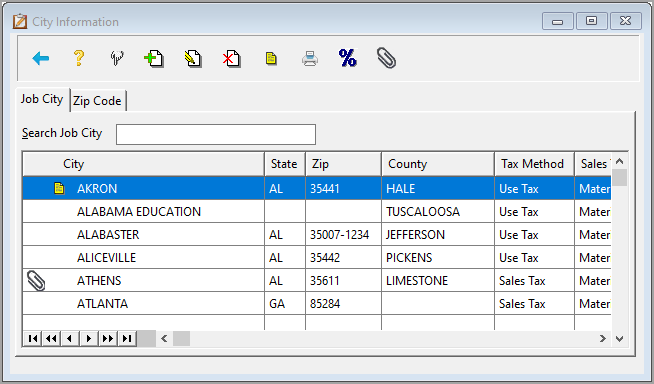Click the horizontal scrollbar left arrow
Viewport: 654px width, 384px height.
[164, 339]
